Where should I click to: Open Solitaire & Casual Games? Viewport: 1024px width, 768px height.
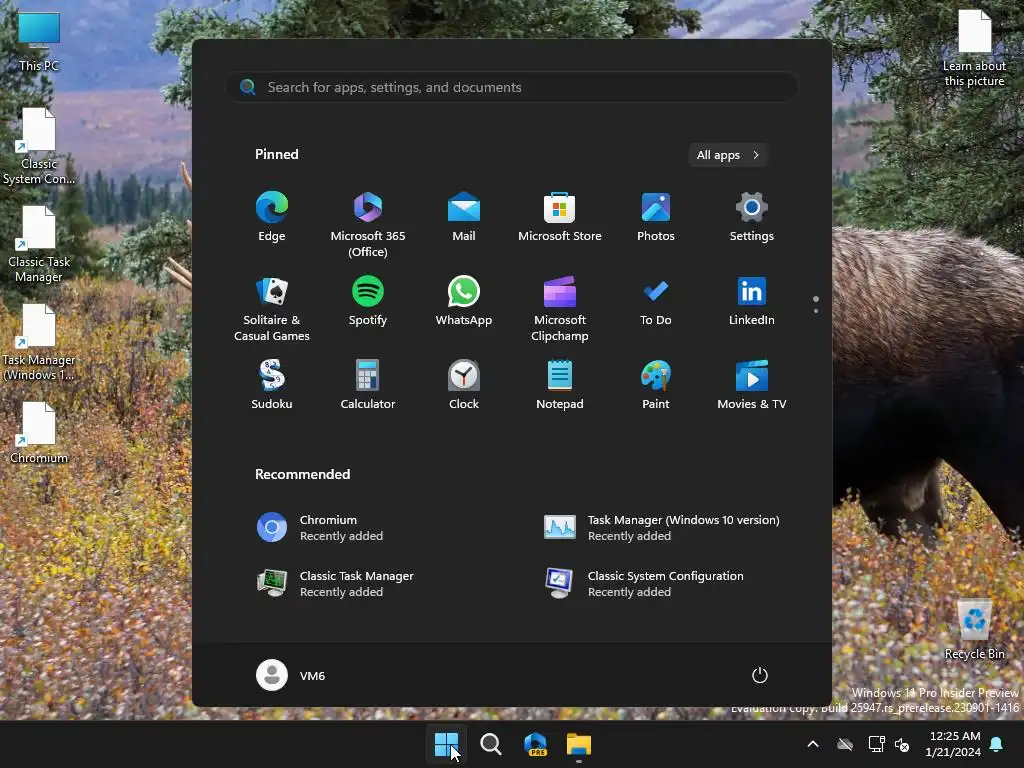pos(272,309)
